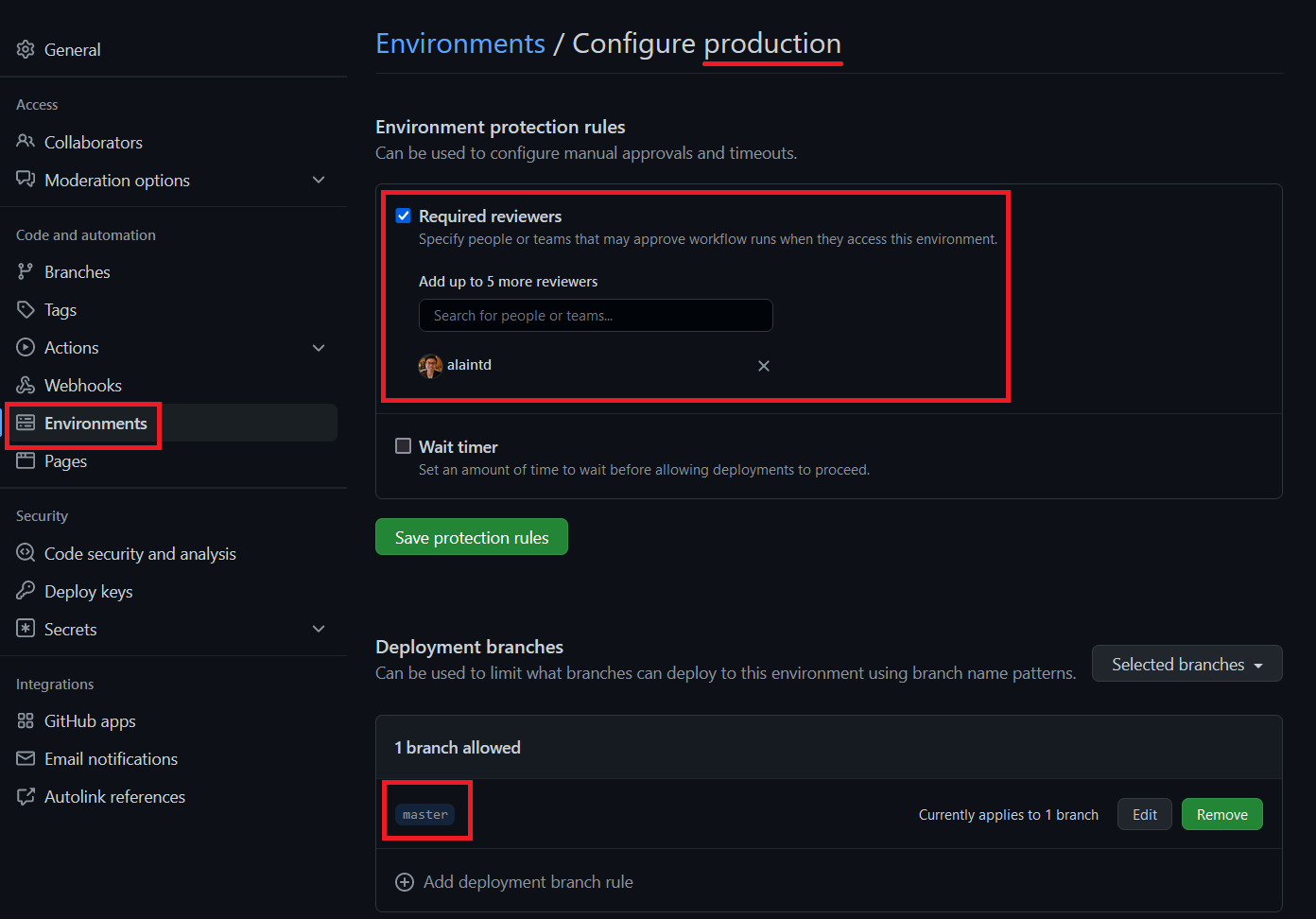1316x919 pixels.
Task: Open the Pages settings item
Action: tap(65, 461)
